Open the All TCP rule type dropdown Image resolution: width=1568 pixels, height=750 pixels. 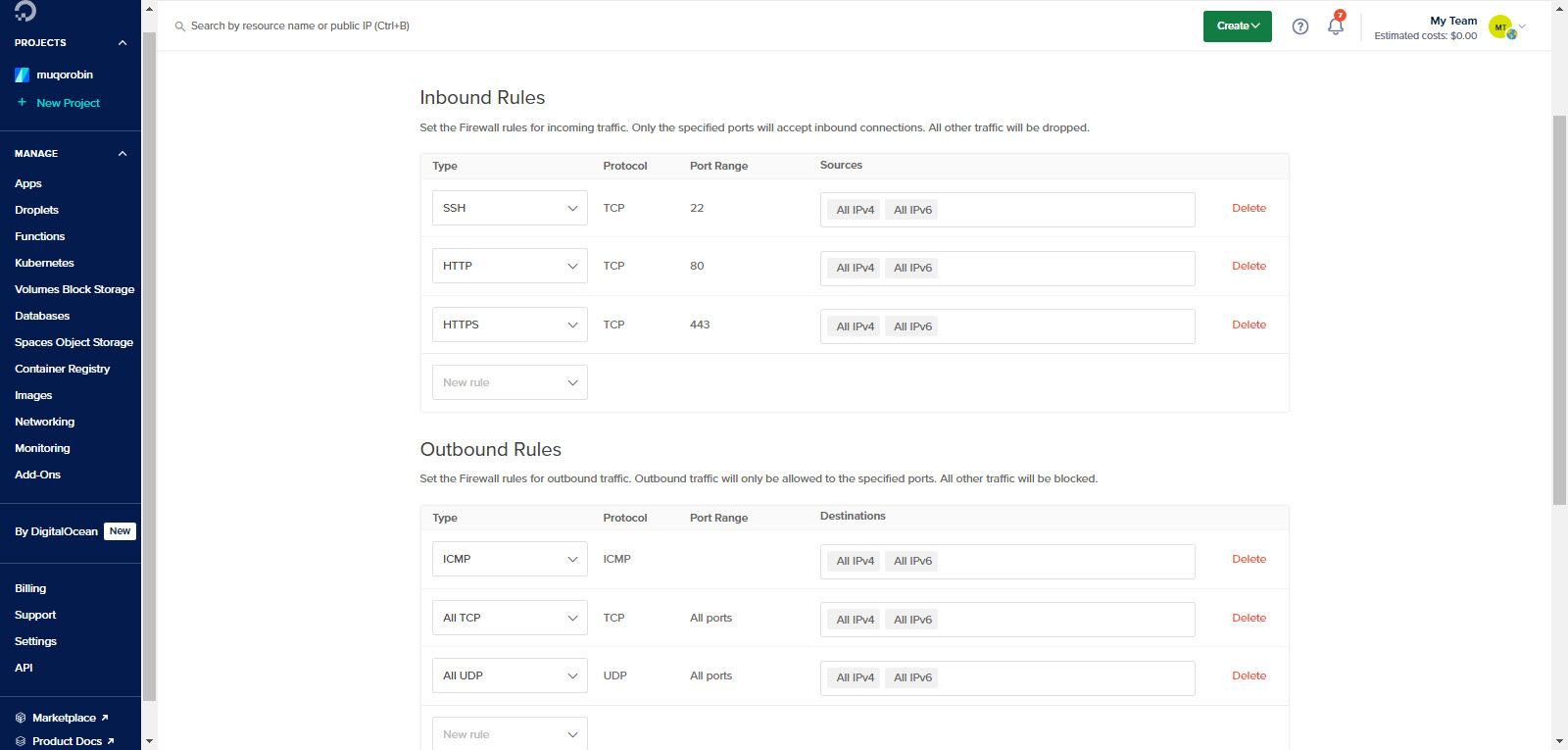point(510,618)
